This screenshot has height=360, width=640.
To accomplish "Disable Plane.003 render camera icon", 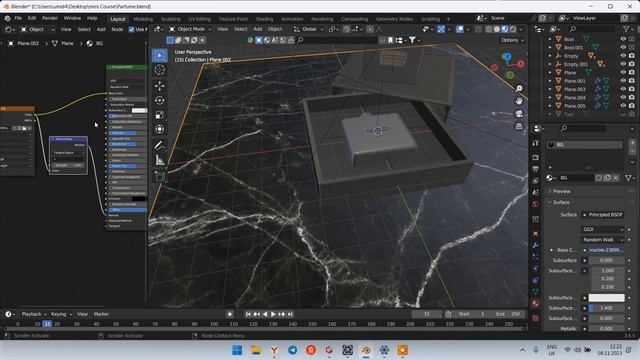I will 632,89.
